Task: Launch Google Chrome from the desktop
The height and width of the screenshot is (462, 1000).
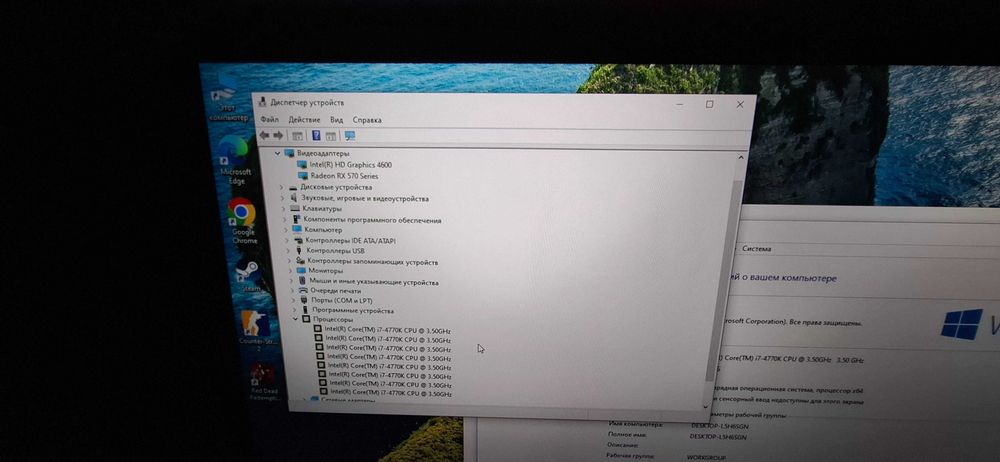Action: point(243,222)
